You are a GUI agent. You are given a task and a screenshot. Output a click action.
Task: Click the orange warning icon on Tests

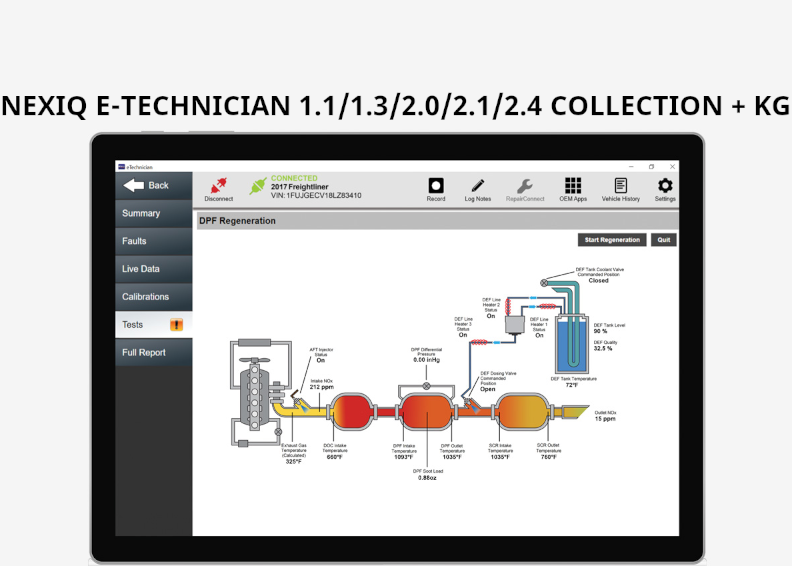(x=176, y=325)
